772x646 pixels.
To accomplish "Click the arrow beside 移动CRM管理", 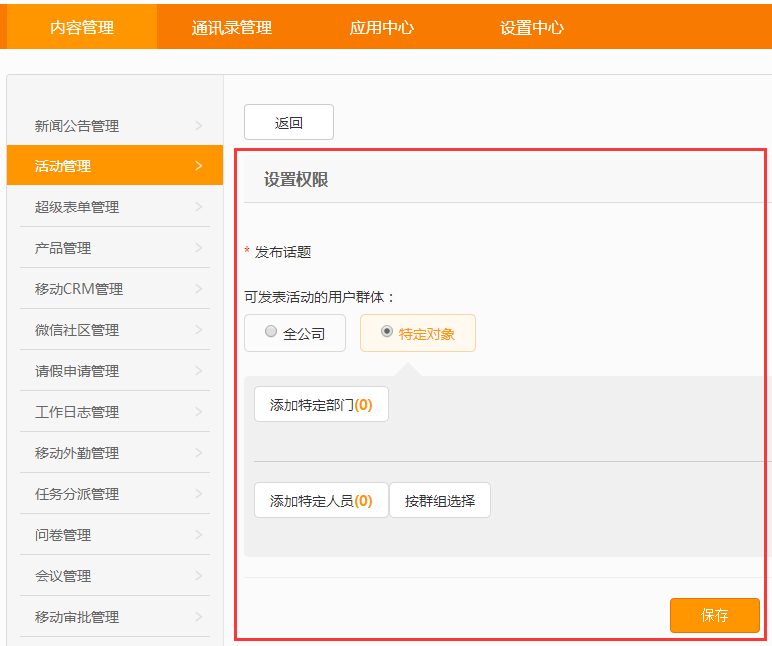I will point(199,289).
